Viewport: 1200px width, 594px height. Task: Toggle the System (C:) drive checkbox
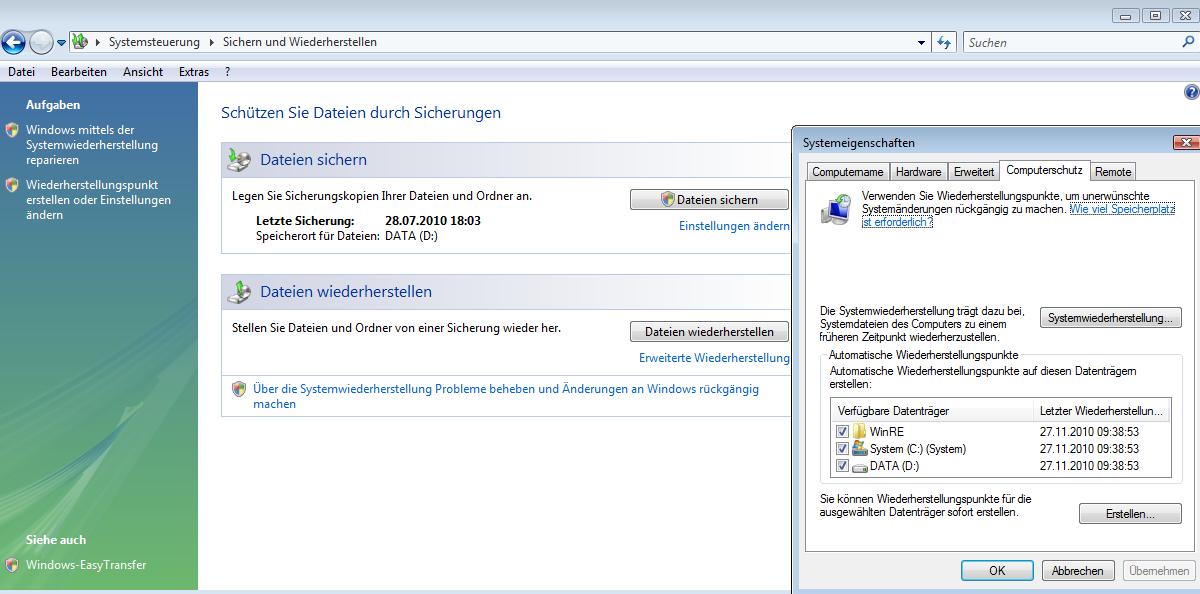point(842,449)
